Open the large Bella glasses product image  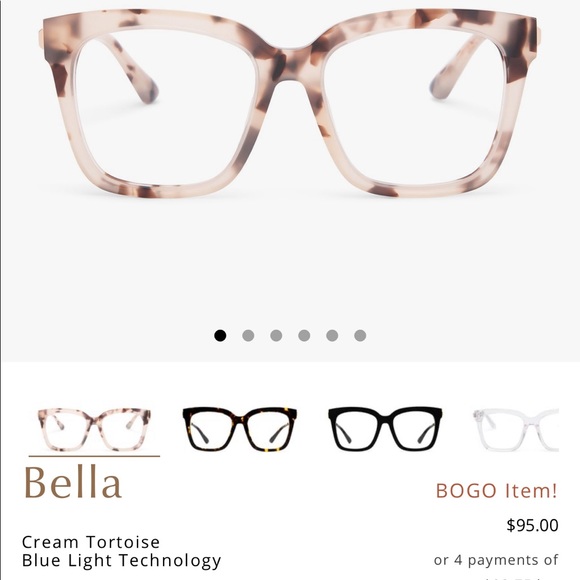pyautogui.click(x=290, y=103)
